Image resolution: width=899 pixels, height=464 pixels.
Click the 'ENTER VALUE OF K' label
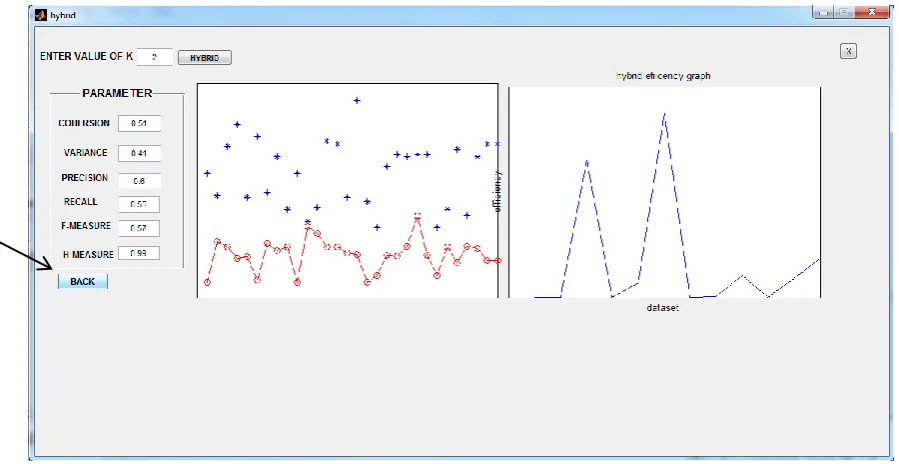tap(86, 56)
